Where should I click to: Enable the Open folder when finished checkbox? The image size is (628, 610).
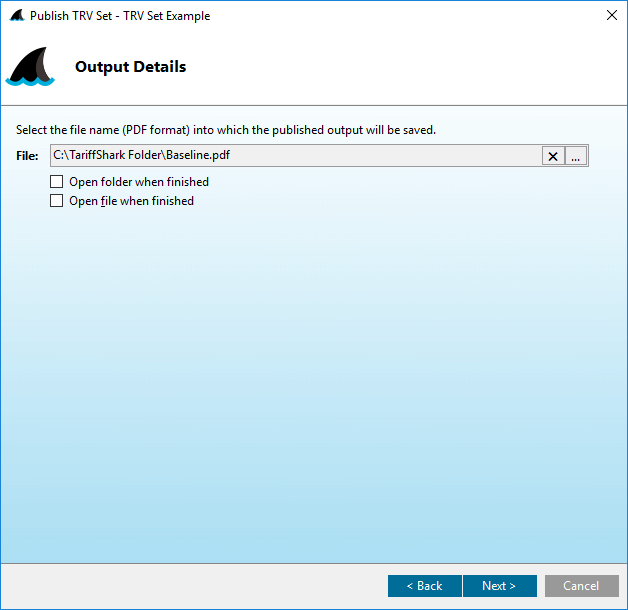[x=57, y=182]
